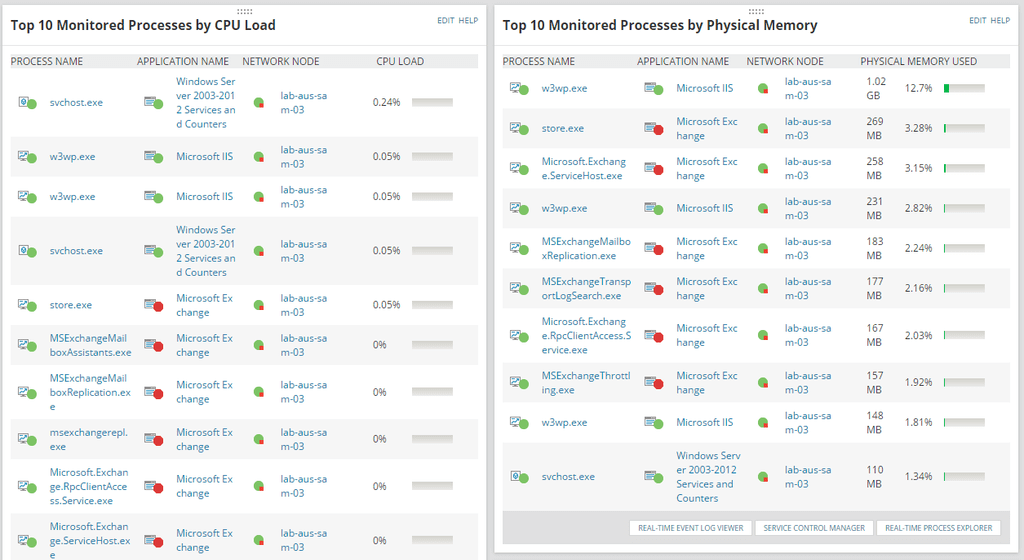Viewport: 1024px width, 560px height.
Task: Click process icon beside MSExchangeMailboxReplication.exe in CPU panel
Action: (27, 392)
